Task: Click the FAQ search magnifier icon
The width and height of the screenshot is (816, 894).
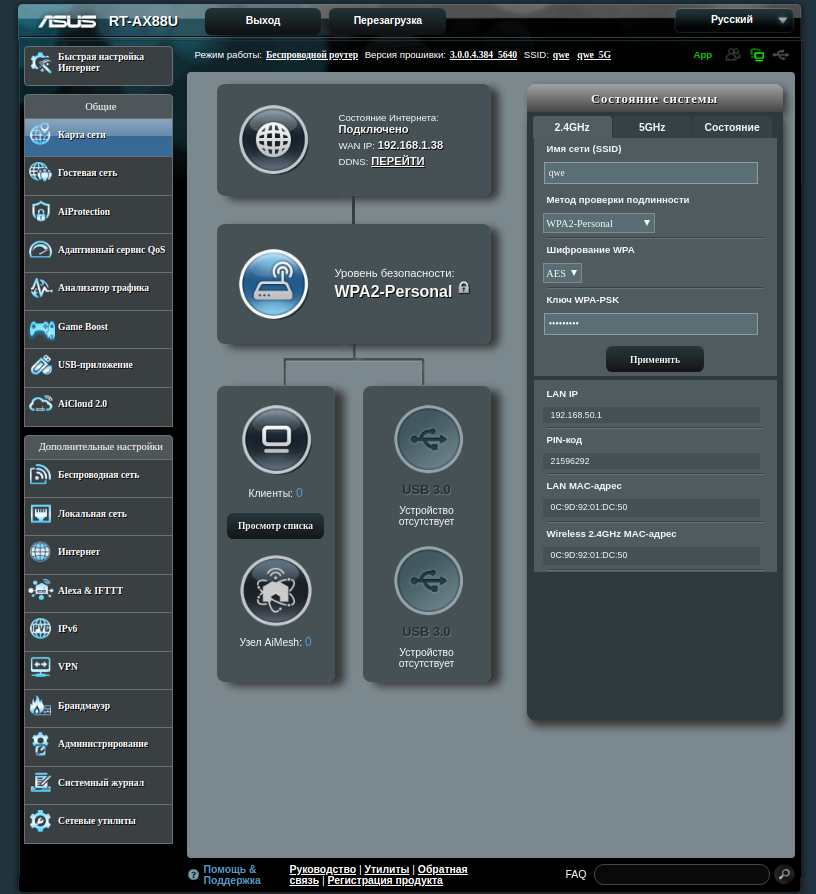Action: pyautogui.click(x=784, y=874)
